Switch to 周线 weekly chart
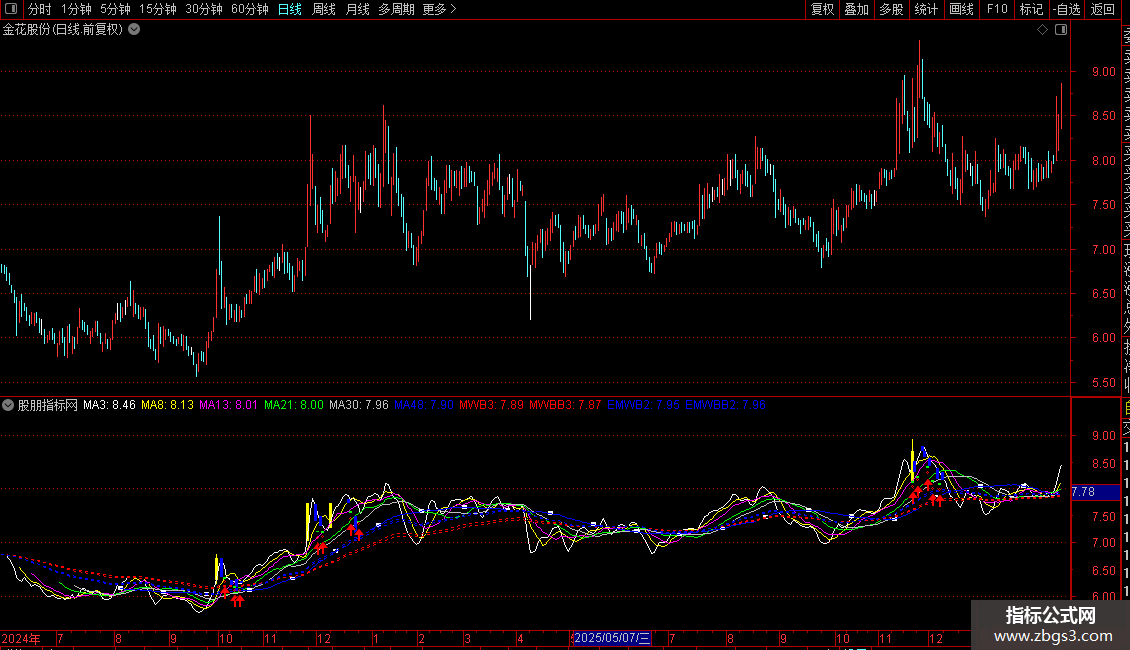 324,9
